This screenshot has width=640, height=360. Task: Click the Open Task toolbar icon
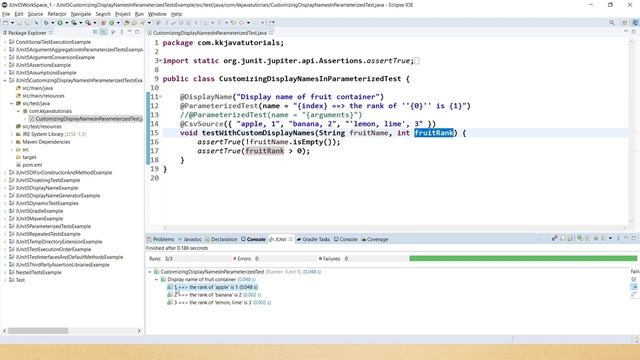click(134, 23)
